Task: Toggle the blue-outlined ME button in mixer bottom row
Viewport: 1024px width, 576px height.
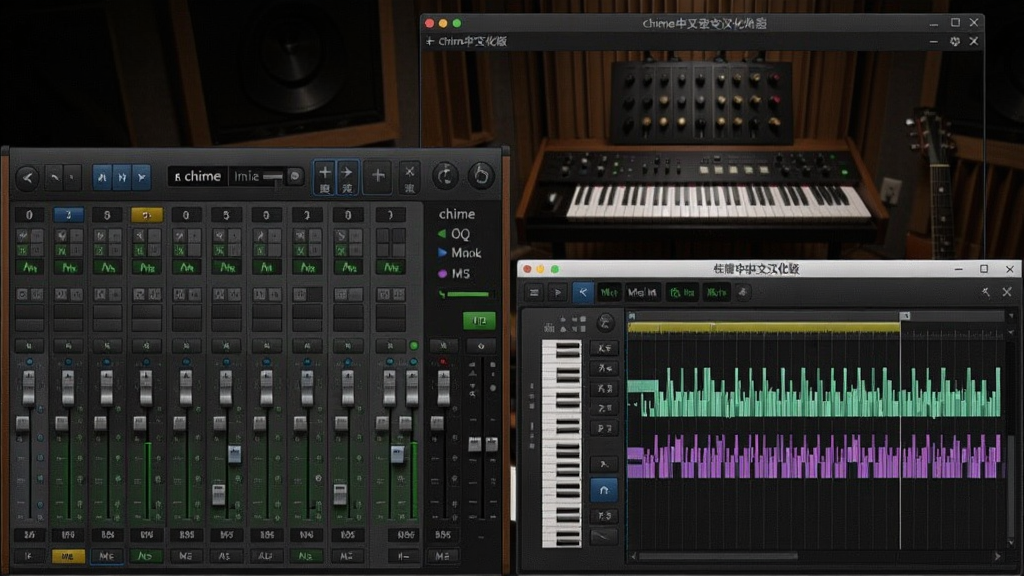Action: click(106, 556)
